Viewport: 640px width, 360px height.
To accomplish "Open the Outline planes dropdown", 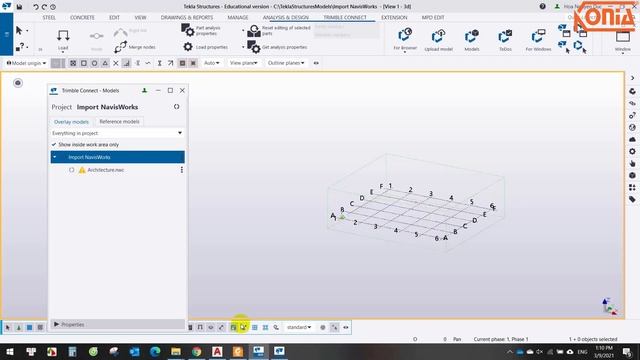I will (x=286, y=63).
